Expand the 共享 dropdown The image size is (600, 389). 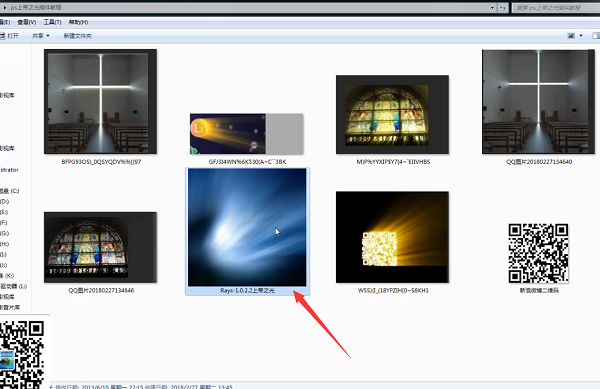tap(41, 36)
